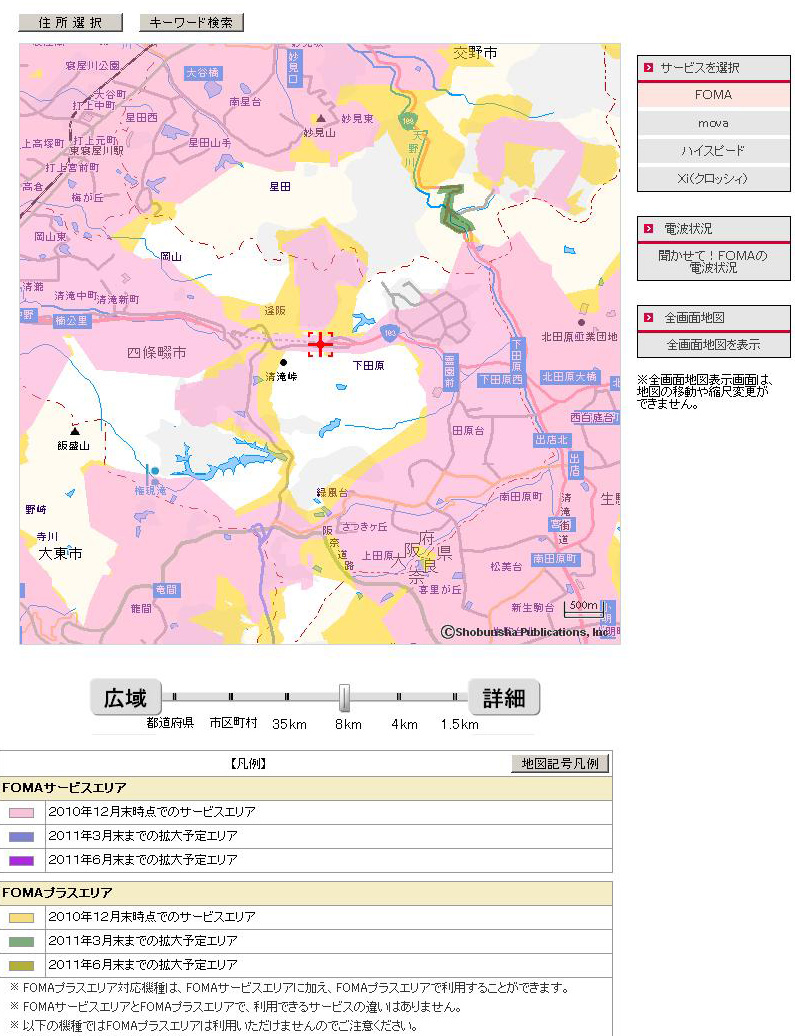Click 全画面地図を表示 full-screen map button

coord(713,345)
